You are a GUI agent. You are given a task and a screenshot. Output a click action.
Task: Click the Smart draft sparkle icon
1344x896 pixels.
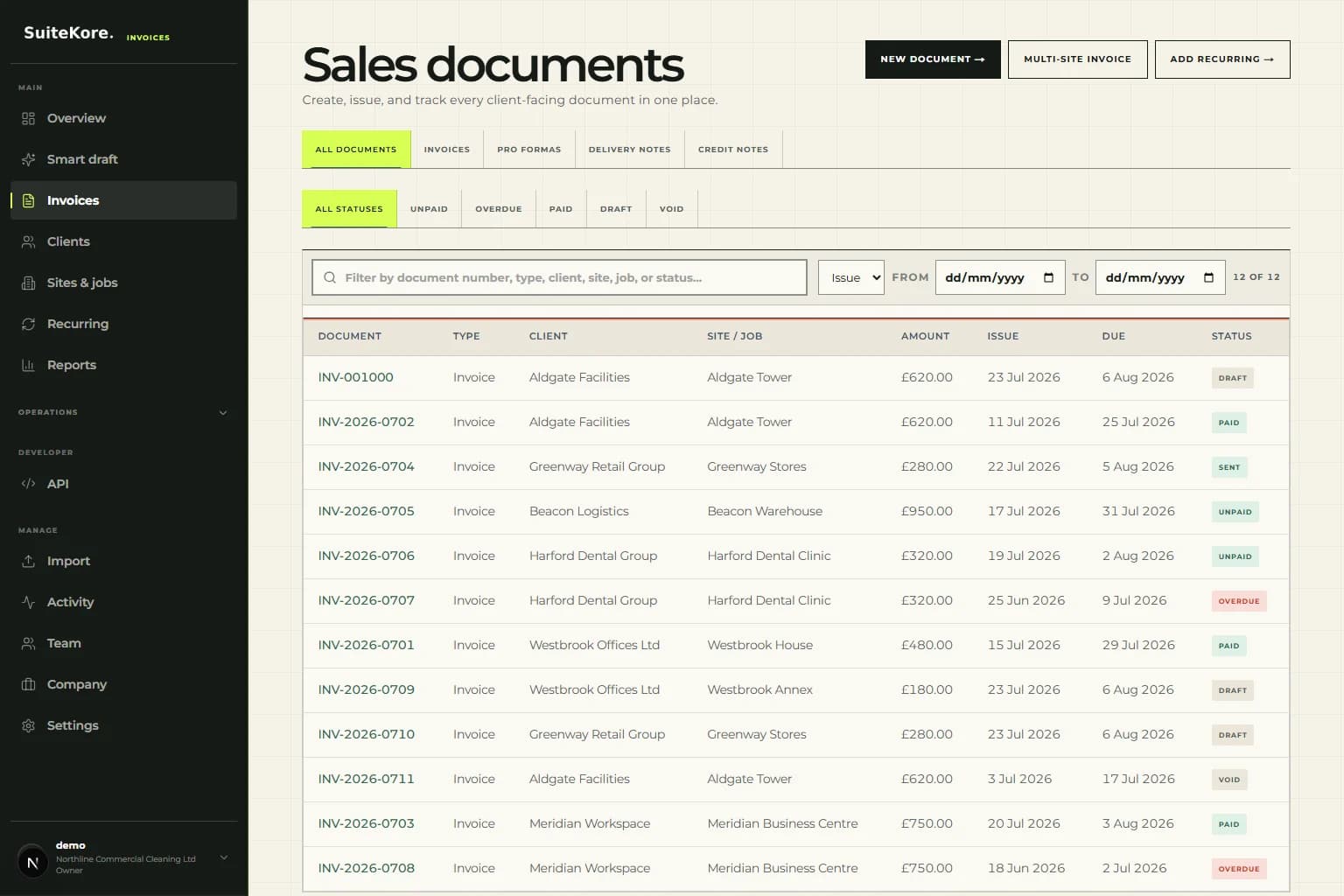point(28,159)
